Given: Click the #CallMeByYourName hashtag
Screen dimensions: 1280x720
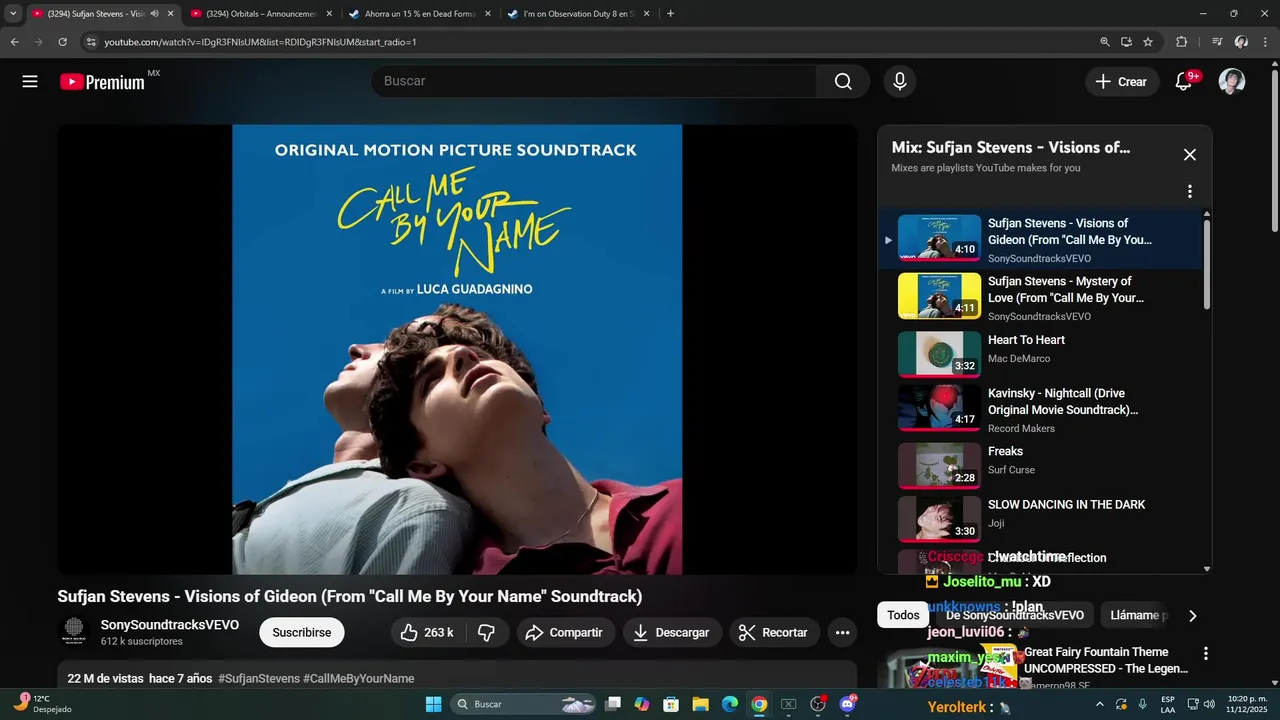Looking at the screenshot, I should [359, 678].
